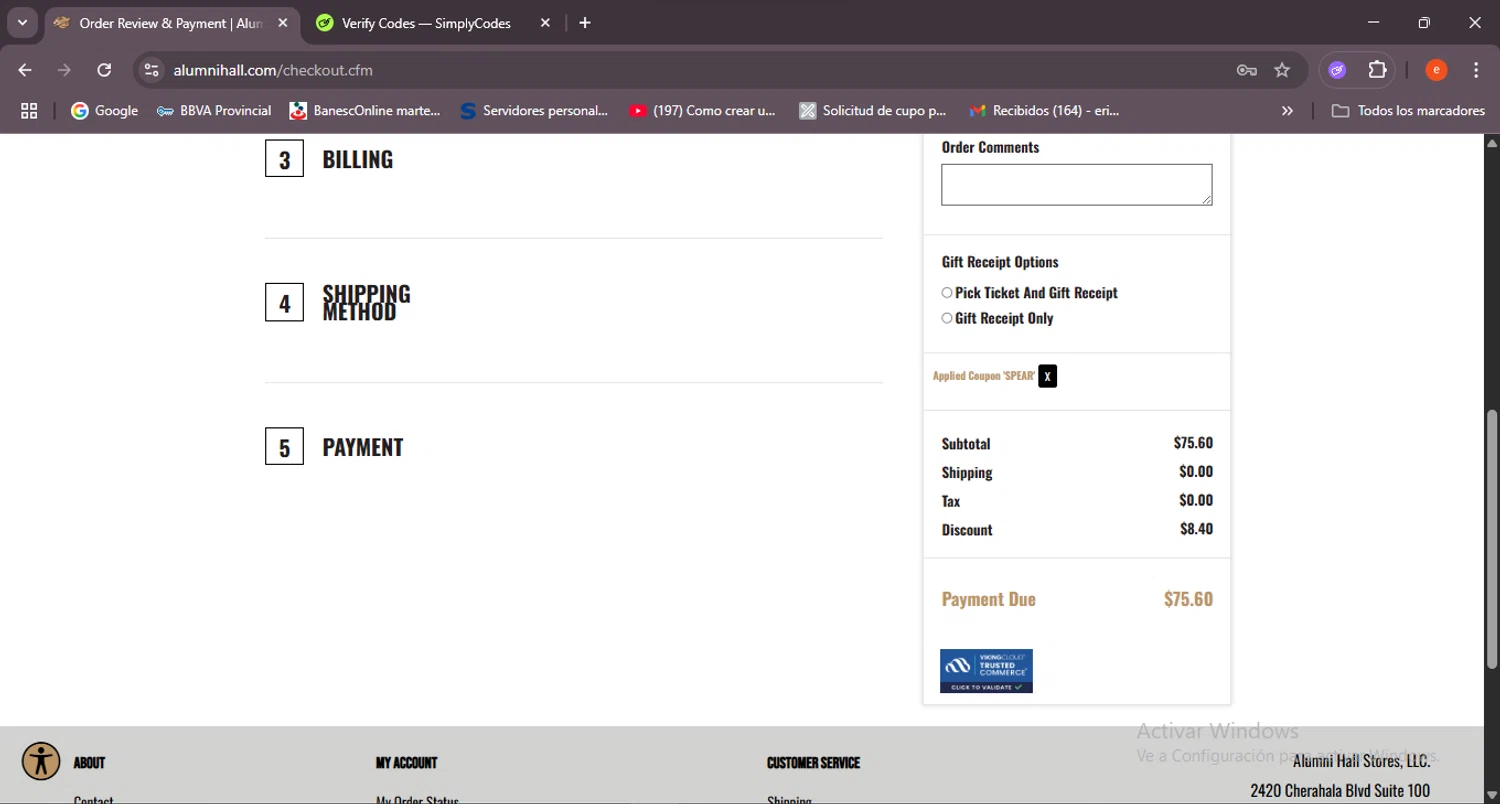This screenshot has width=1500, height=804.
Task: Click the Discount value $8.40
Action: pos(1196,529)
